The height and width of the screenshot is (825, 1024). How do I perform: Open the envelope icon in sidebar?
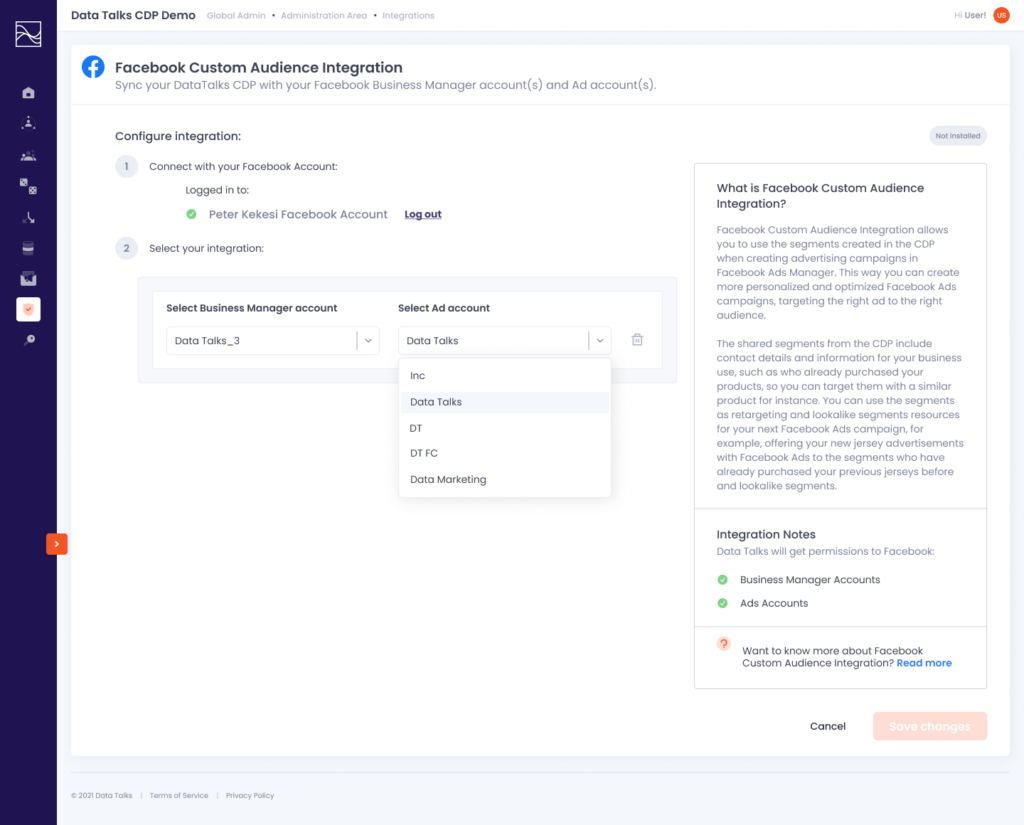(28, 279)
